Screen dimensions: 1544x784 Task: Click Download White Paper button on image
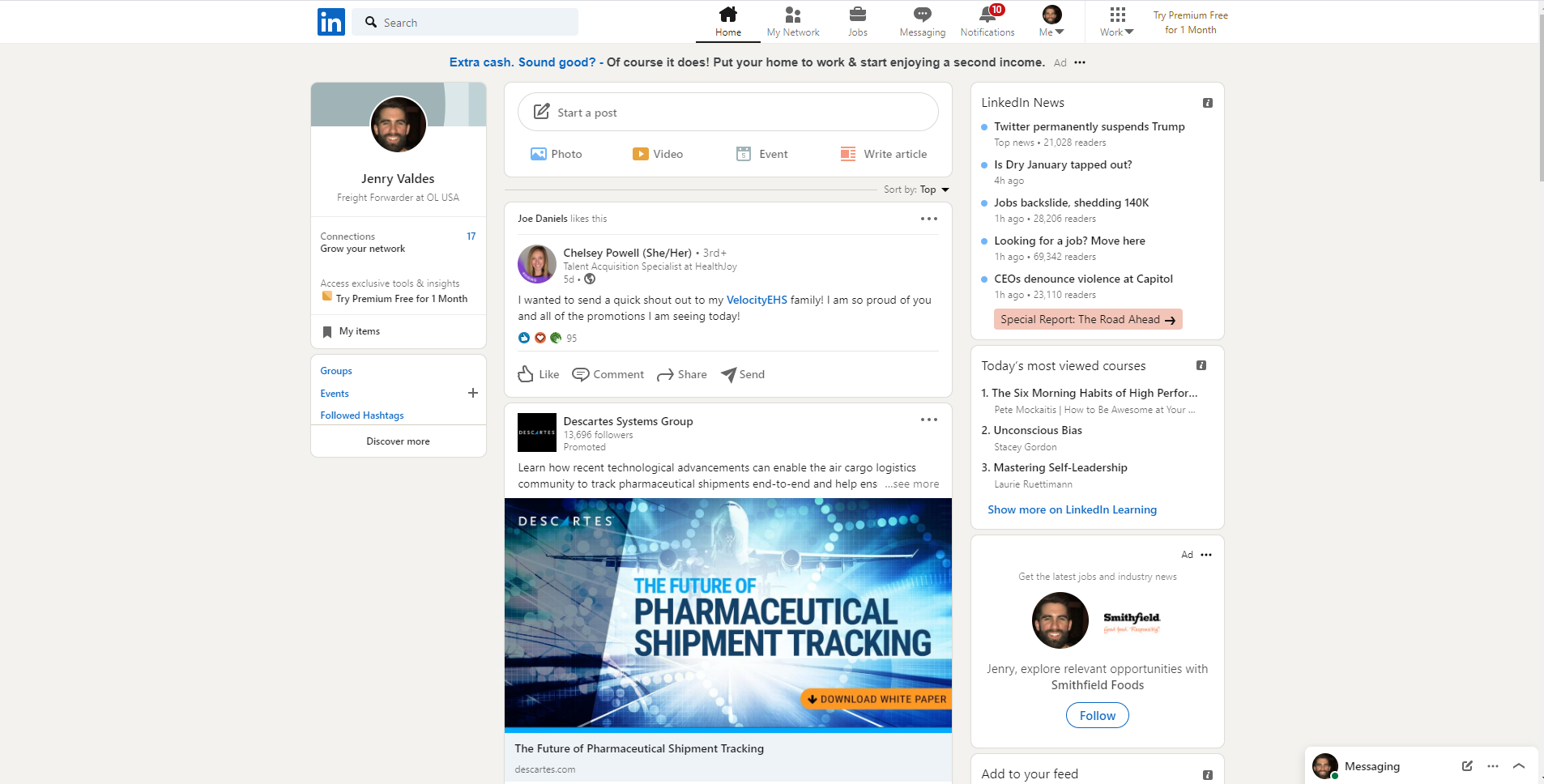[876, 699]
